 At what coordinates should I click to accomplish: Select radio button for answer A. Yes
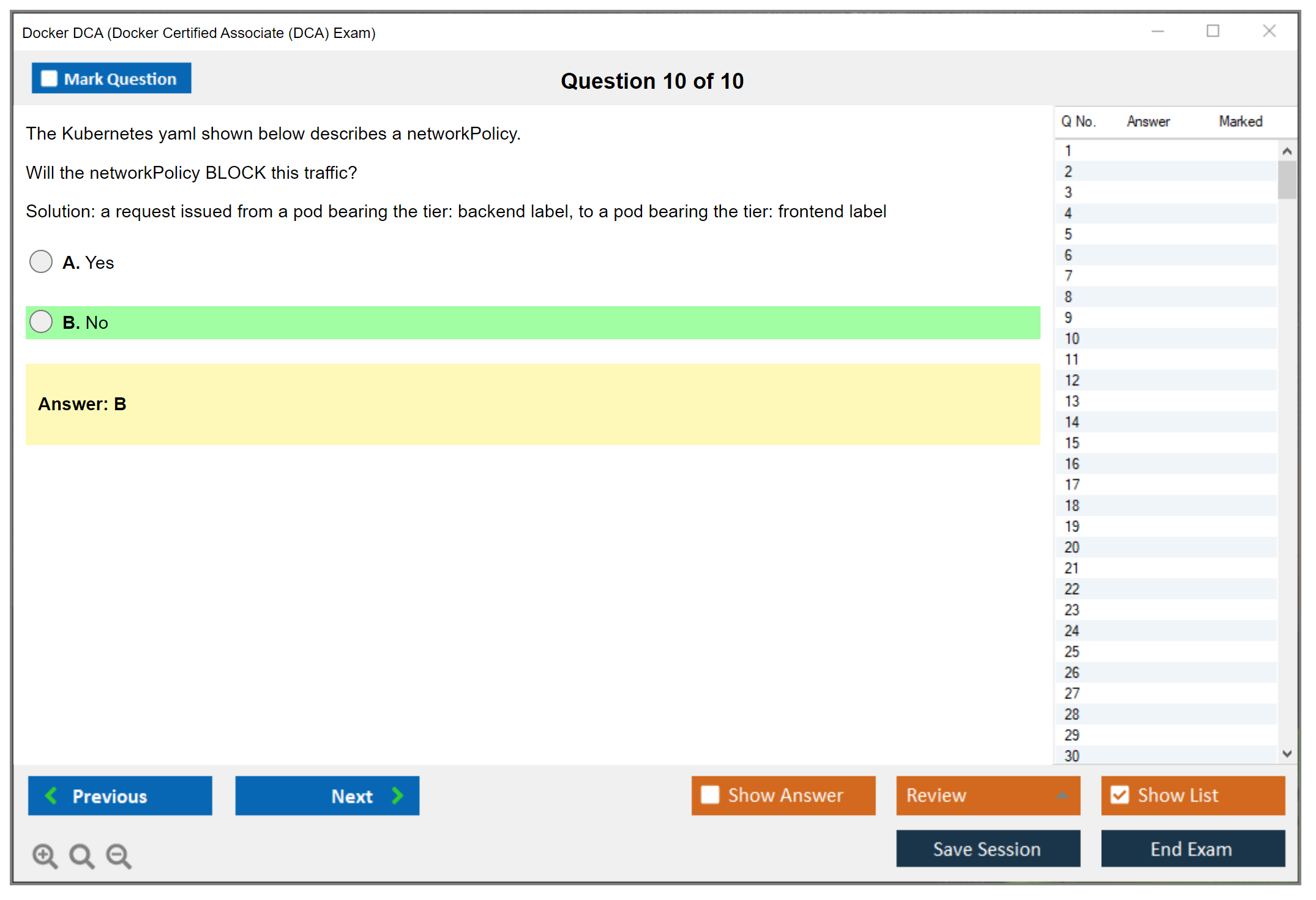[x=41, y=262]
